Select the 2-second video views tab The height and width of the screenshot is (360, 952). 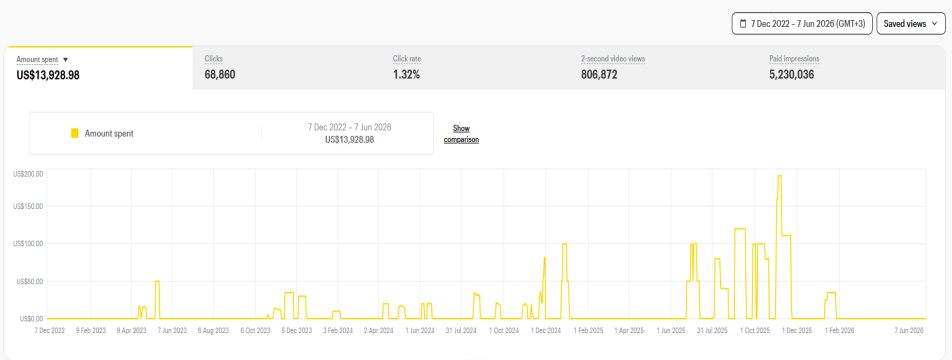point(662,67)
